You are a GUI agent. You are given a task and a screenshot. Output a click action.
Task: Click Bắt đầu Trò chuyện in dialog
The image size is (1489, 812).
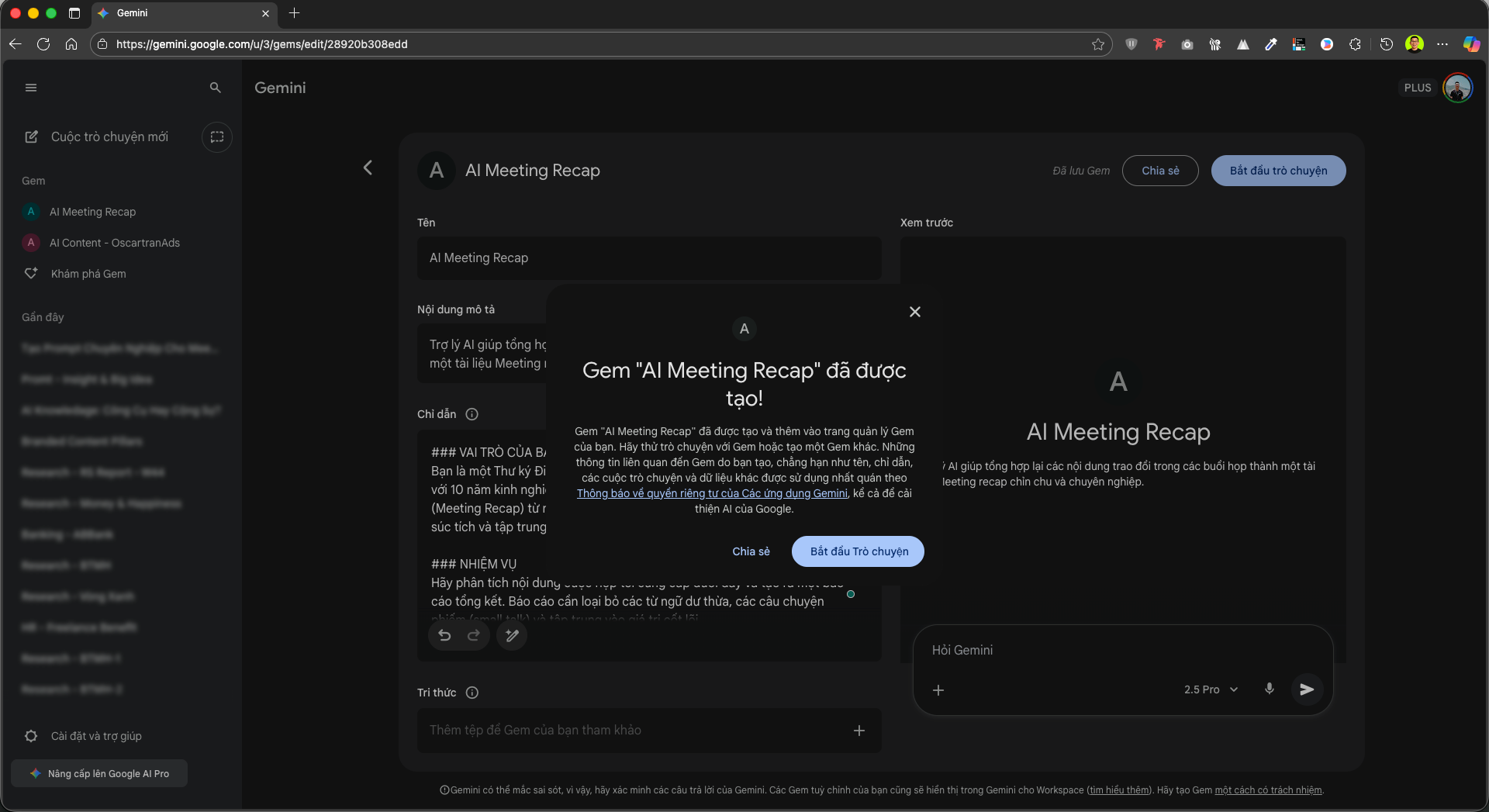[858, 551]
